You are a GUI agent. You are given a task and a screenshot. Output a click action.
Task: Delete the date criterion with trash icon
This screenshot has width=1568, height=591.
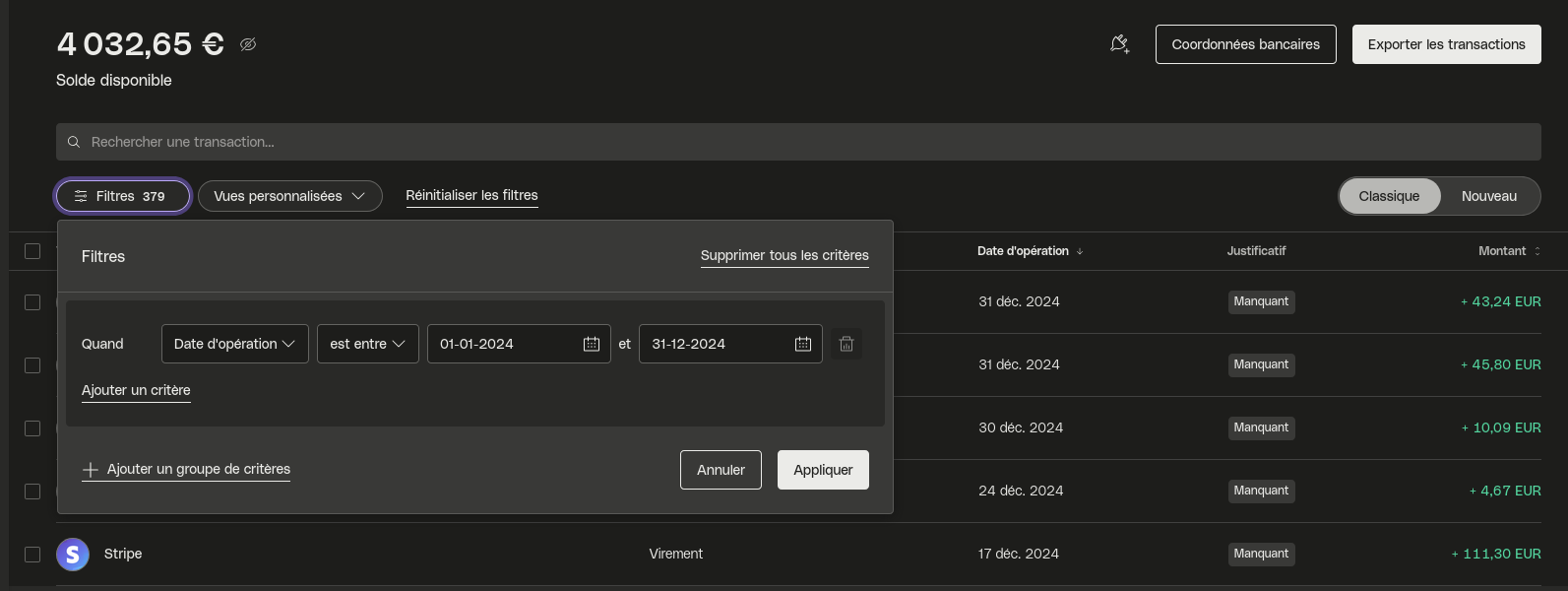(847, 344)
